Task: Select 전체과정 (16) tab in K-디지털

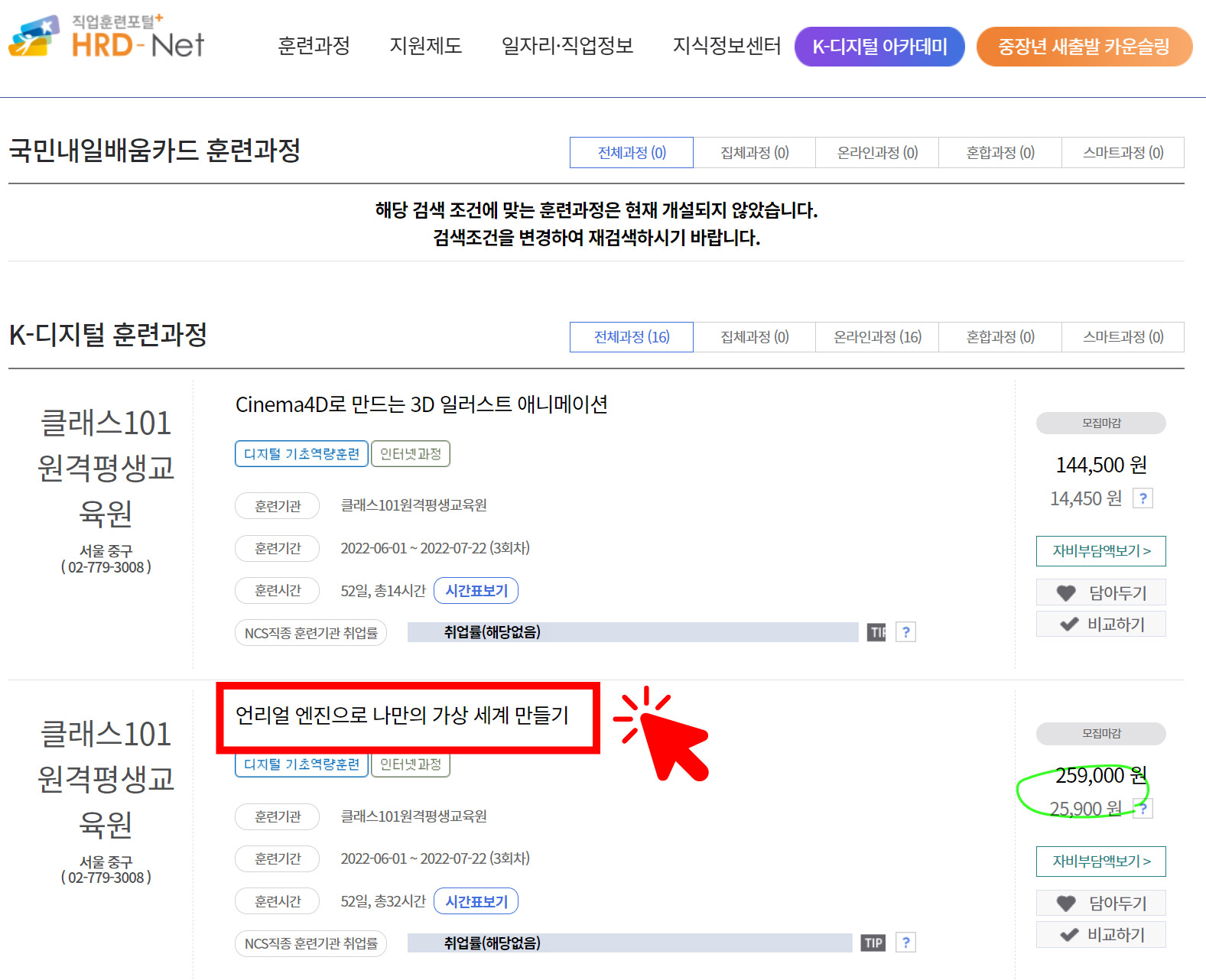Action: 632,337
